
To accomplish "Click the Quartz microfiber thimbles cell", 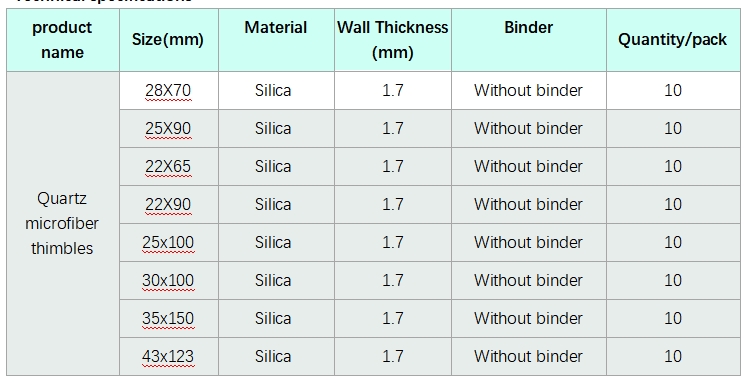I will [x=62, y=223].
